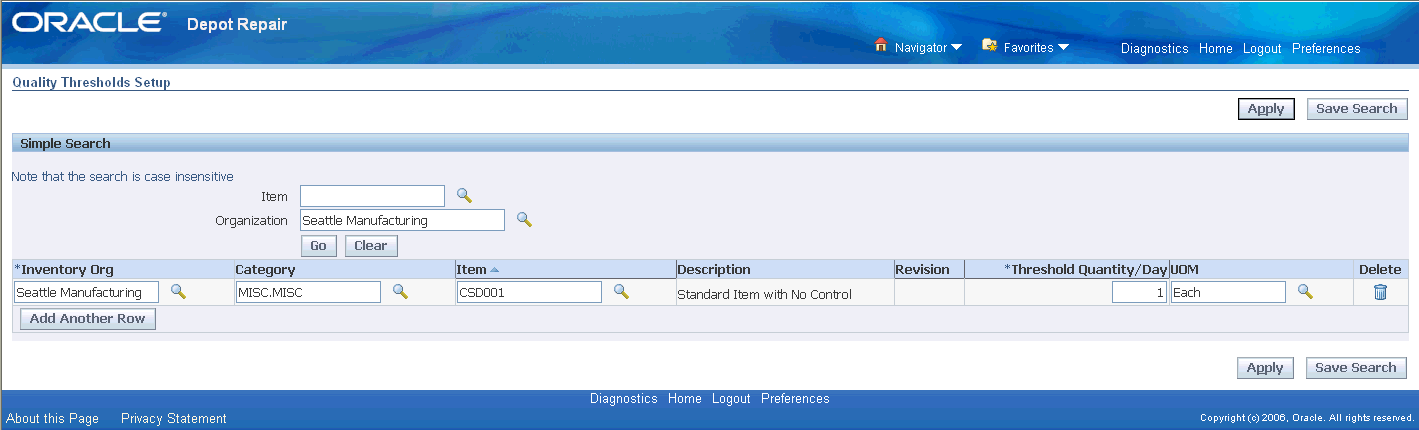The height and width of the screenshot is (430, 1419).
Task: Delete the CSD001 row with trash icon
Action: point(1380,292)
